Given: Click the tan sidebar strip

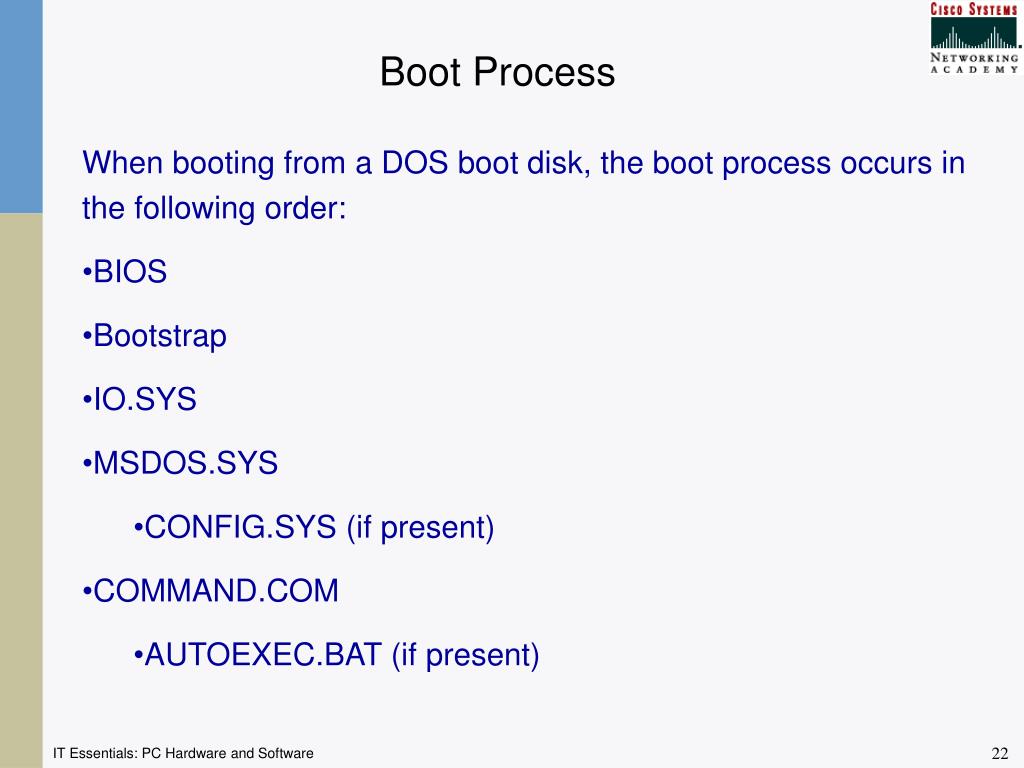Looking at the screenshot, I should pyautogui.click(x=21, y=490).
